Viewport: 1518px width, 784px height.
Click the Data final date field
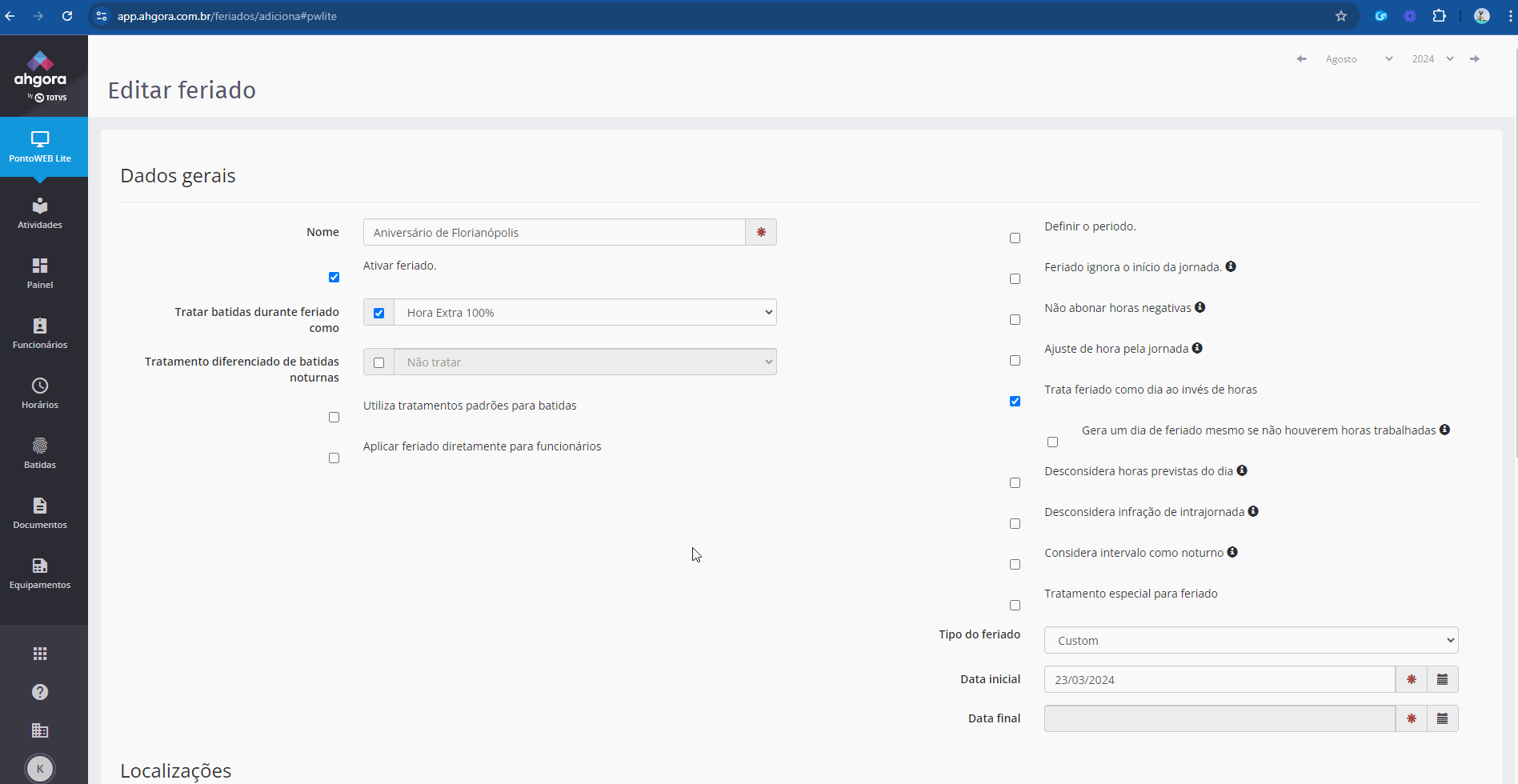1220,718
